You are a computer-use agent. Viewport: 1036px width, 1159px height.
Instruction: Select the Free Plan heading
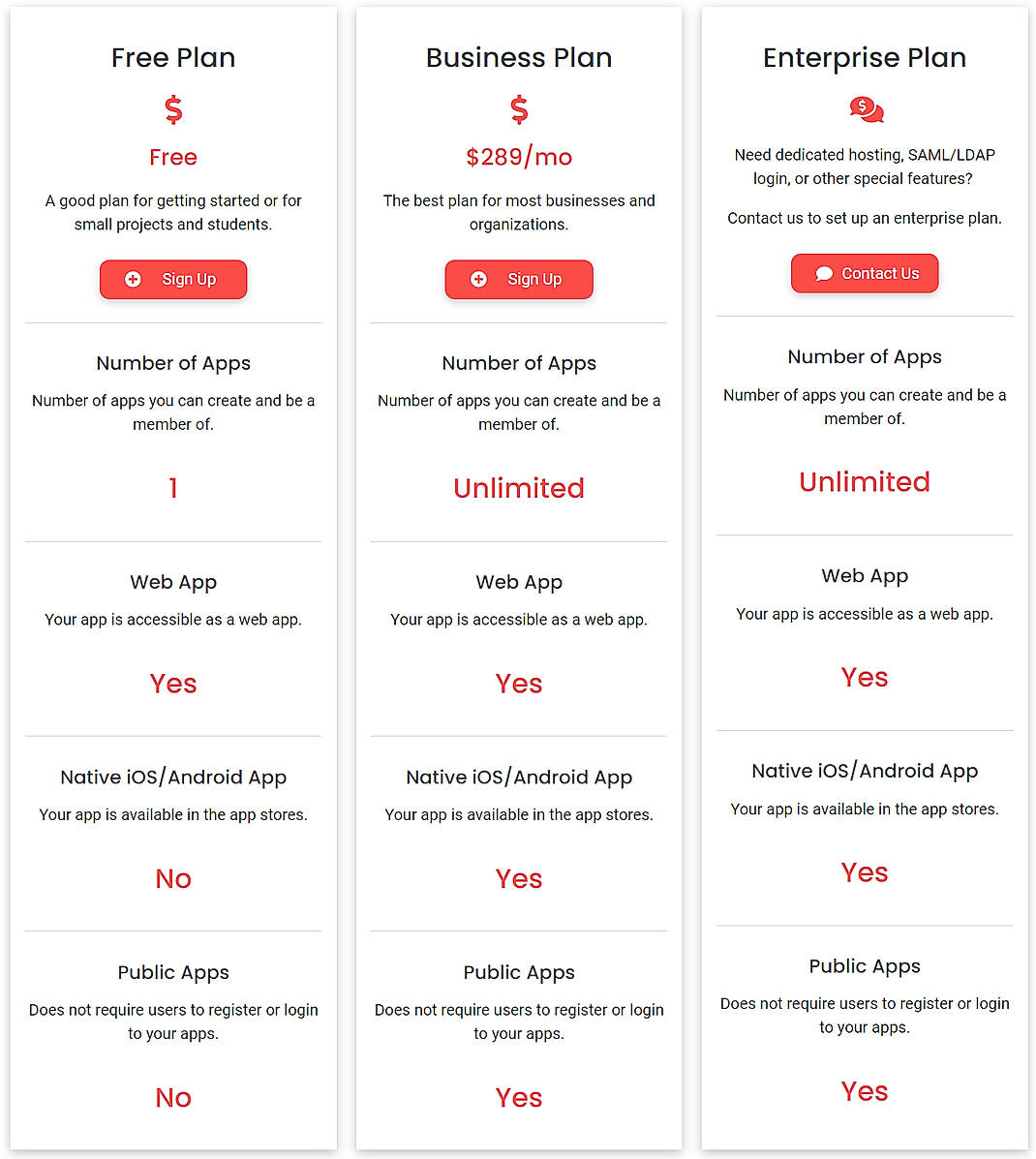(173, 57)
